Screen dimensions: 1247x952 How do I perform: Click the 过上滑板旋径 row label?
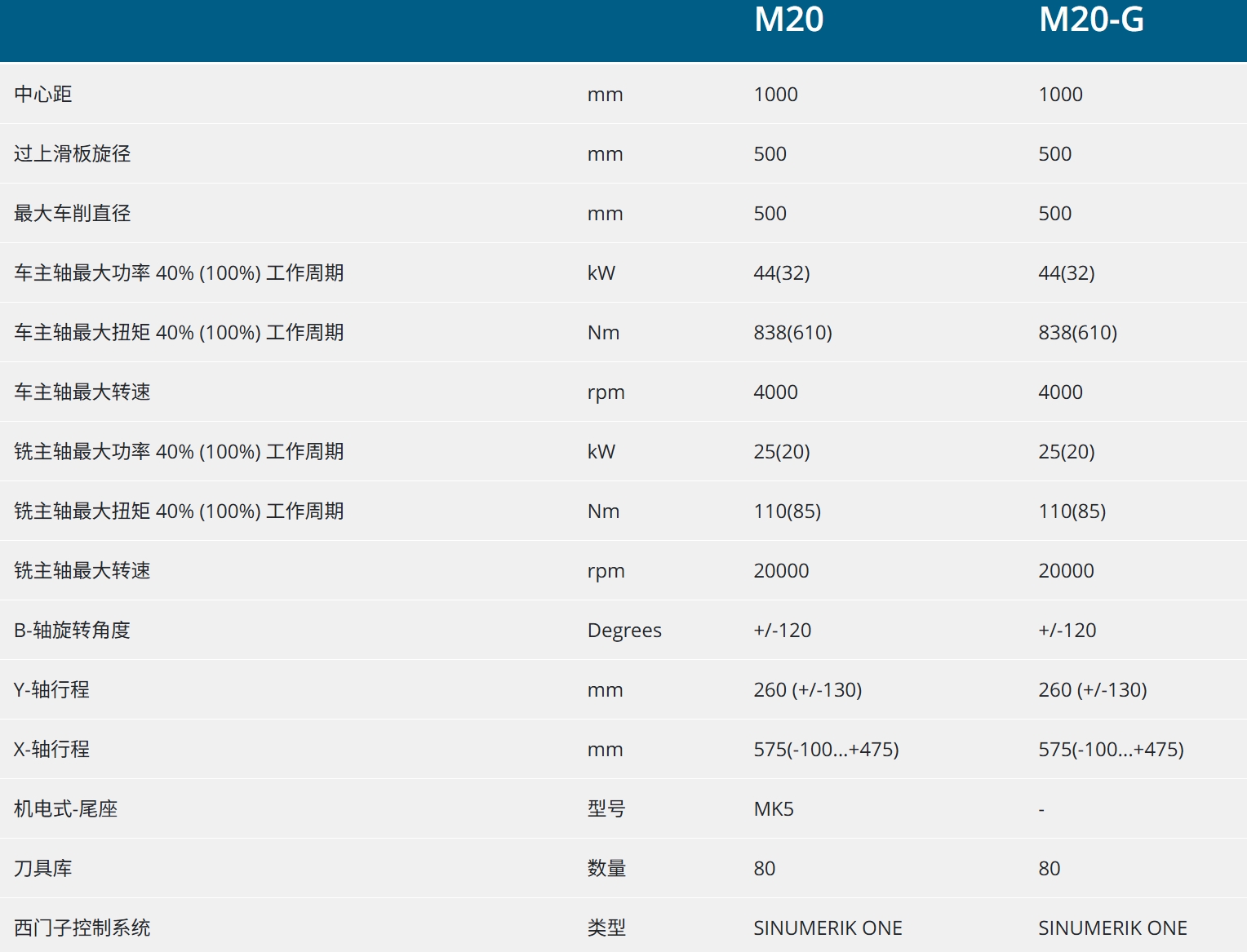click(x=67, y=153)
